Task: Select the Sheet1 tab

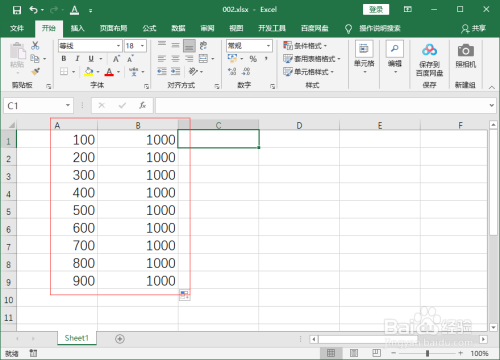Action: point(77,338)
